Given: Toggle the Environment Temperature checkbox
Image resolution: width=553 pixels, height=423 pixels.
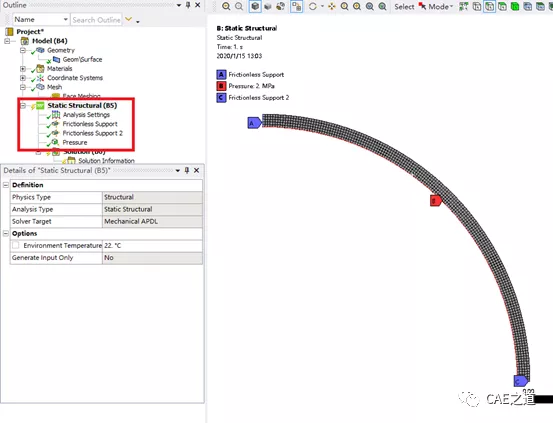Looking at the screenshot, I should (16, 245).
